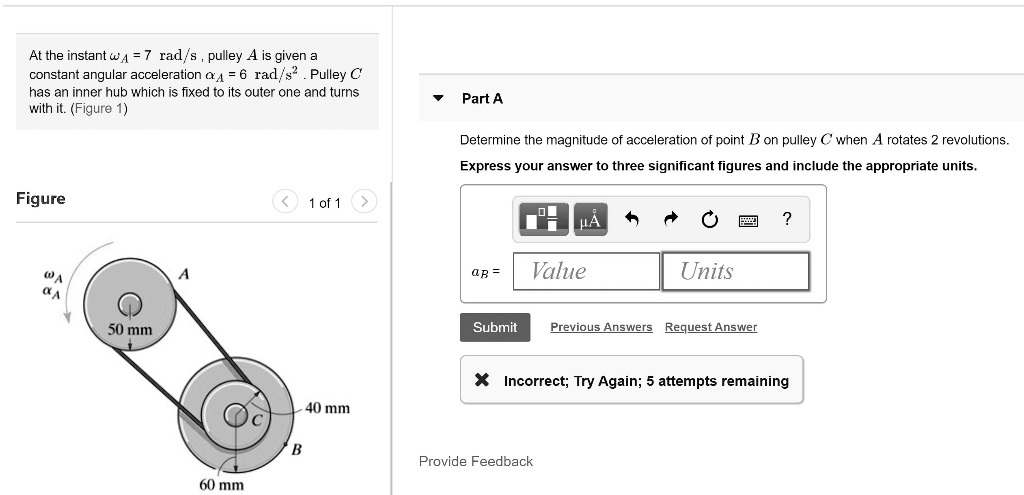Go to previous figure arrow

point(285,202)
